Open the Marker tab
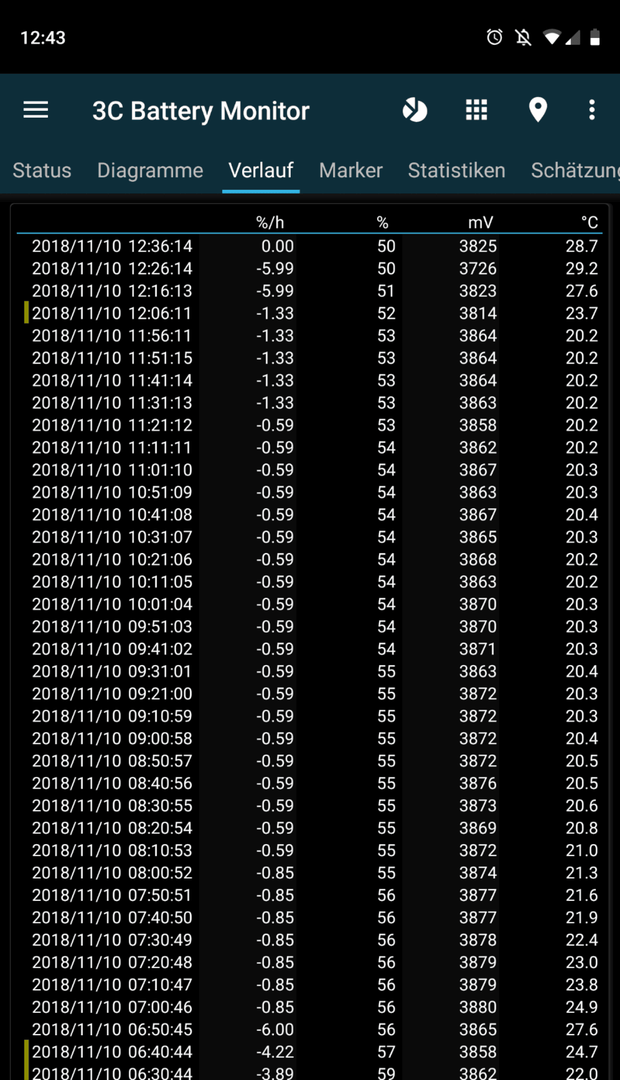The image size is (620, 1080). pos(351,170)
